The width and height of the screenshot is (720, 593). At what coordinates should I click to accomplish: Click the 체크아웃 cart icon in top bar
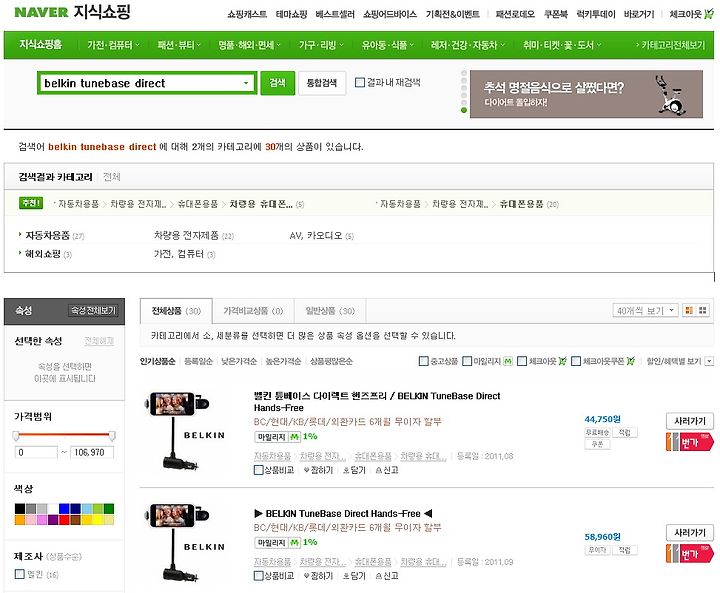click(x=709, y=14)
